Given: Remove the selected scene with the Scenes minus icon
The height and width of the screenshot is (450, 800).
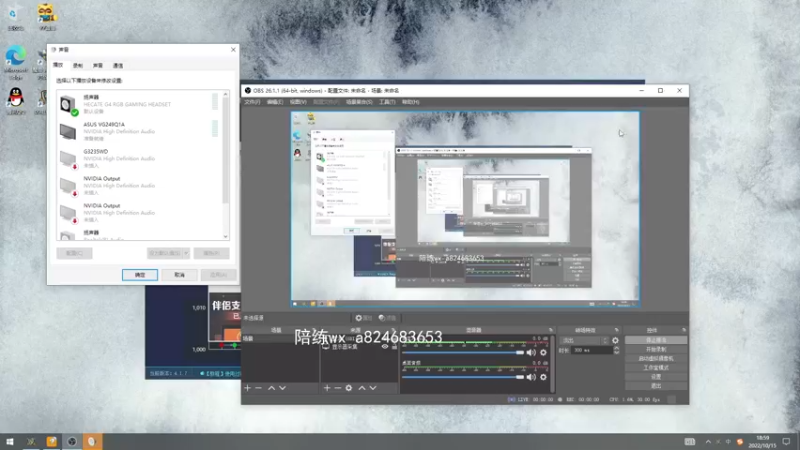Looking at the screenshot, I should pyautogui.click(x=259, y=388).
